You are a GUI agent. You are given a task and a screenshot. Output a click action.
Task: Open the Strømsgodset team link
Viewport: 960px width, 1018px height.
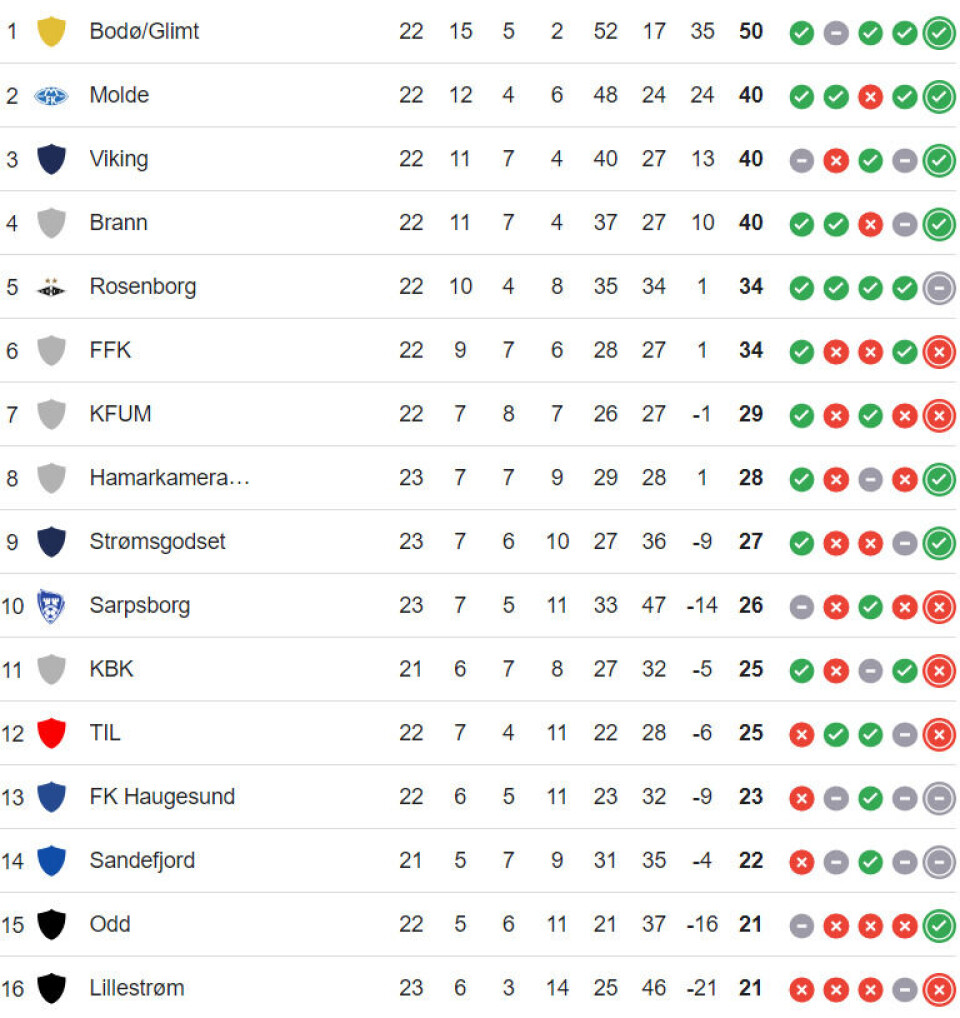tap(157, 542)
